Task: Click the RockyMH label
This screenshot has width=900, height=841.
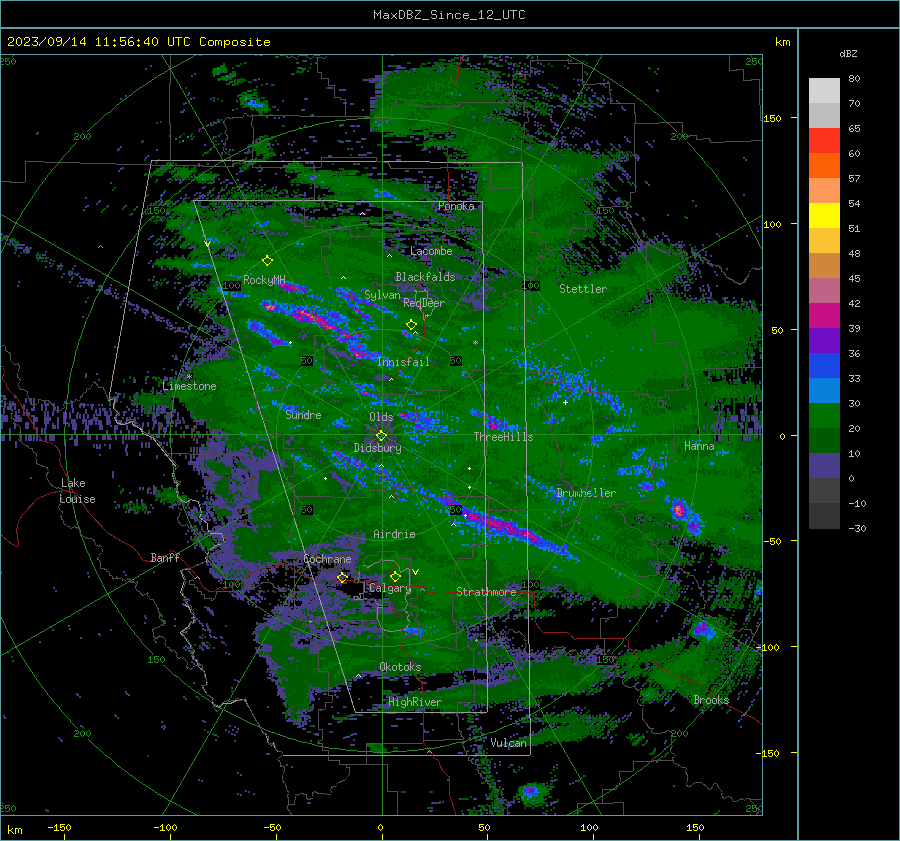Action: coord(264,280)
